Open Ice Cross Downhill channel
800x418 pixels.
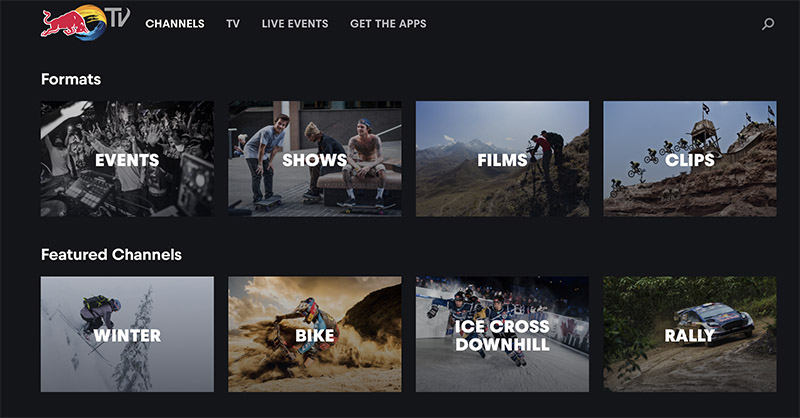pyautogui.click(x=503, y=334)
